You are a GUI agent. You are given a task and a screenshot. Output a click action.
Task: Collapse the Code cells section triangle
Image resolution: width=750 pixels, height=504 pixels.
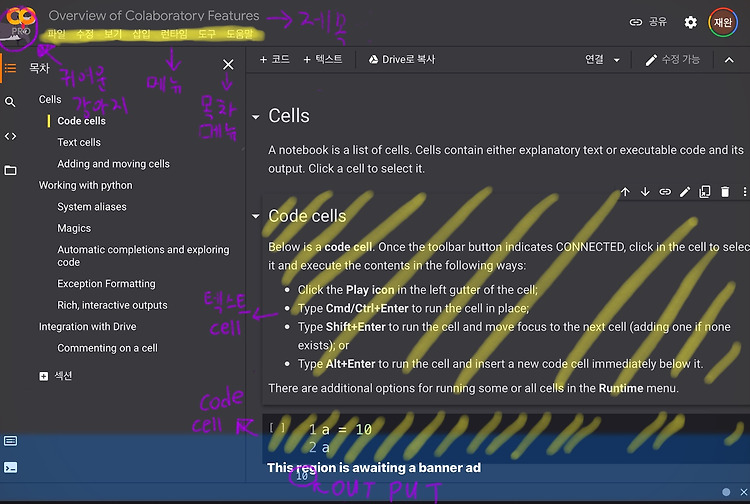coord(256,216)
